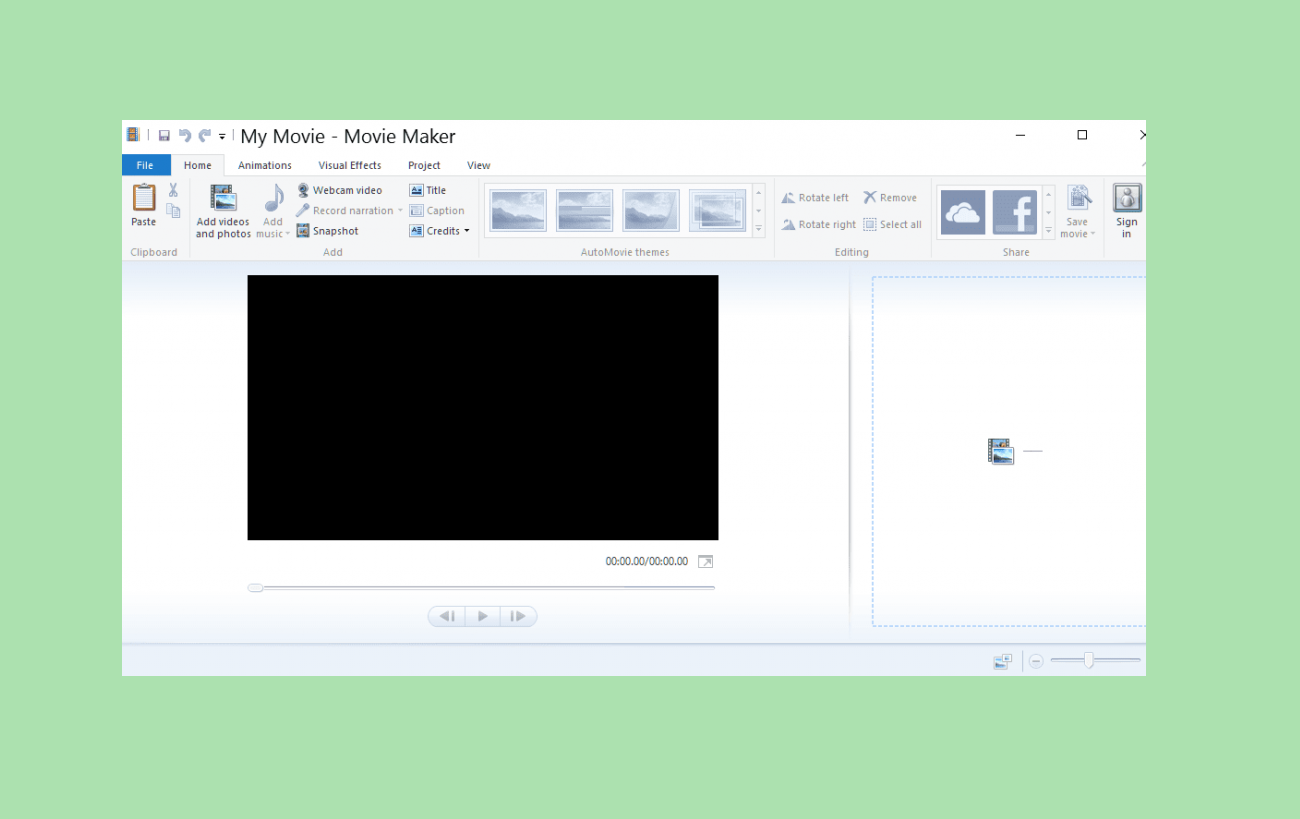Image resolution: width=1300 pixels, height=819 pixels.
Task: Open the File menu tab
Action: (145, 165)
